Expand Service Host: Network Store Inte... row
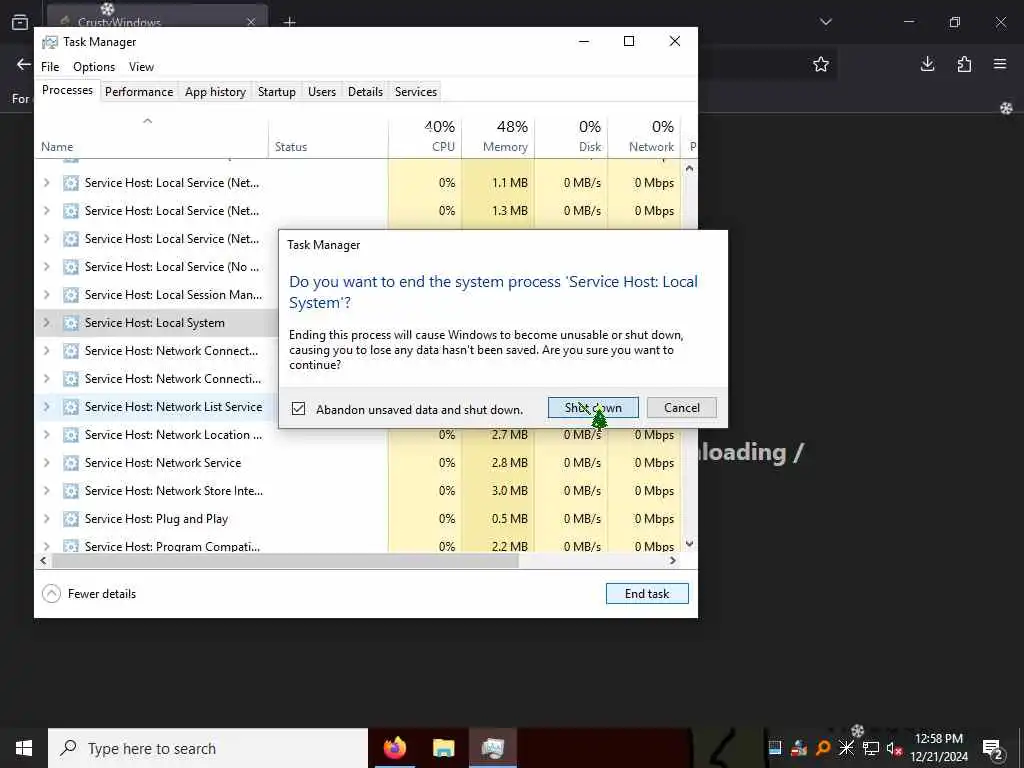Viewport: 1024px width, 768px height. (x=46, y=491)
